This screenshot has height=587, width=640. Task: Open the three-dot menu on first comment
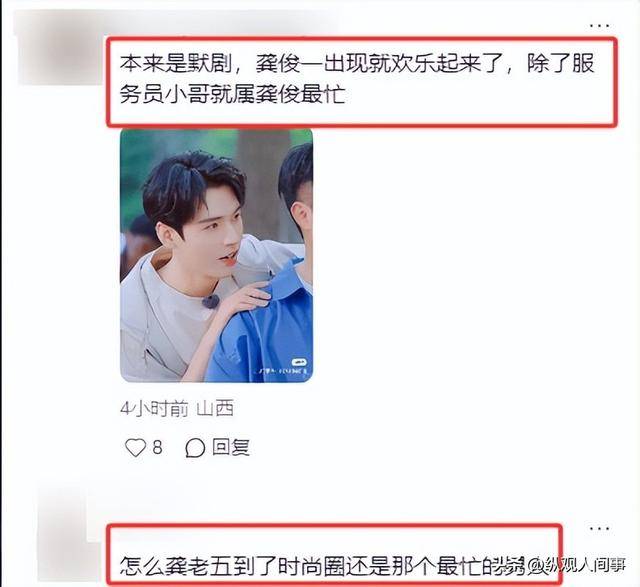(599, 26)
